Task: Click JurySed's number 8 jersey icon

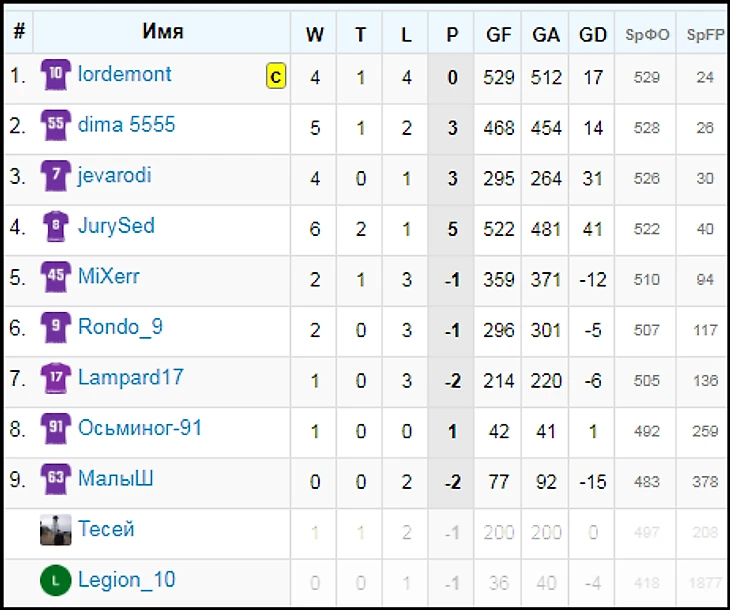Action: point(56,226)
